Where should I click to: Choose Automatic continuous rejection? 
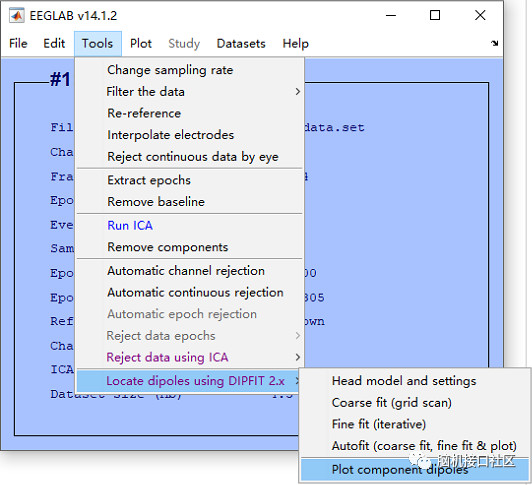(x=190, y=293)
